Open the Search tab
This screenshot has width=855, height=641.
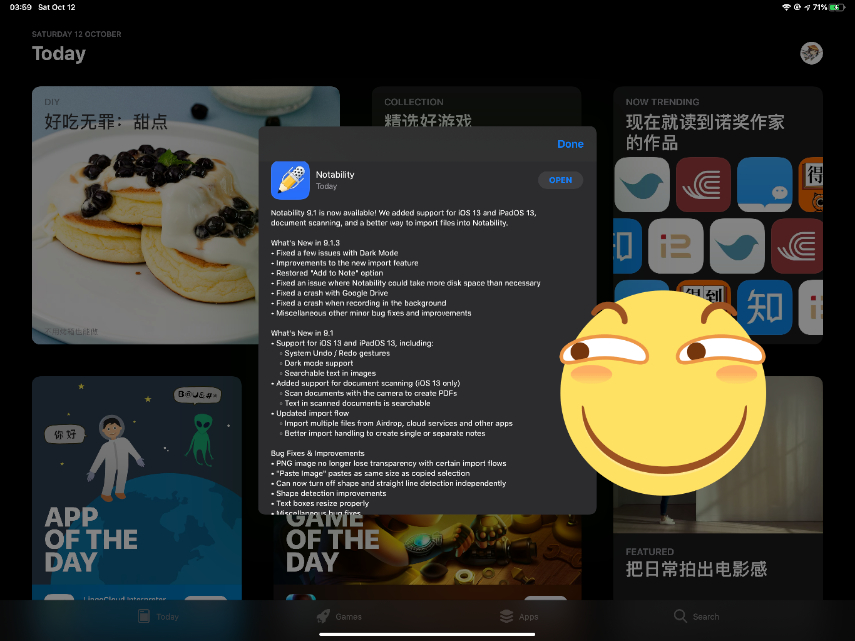(x=696, y=616)
